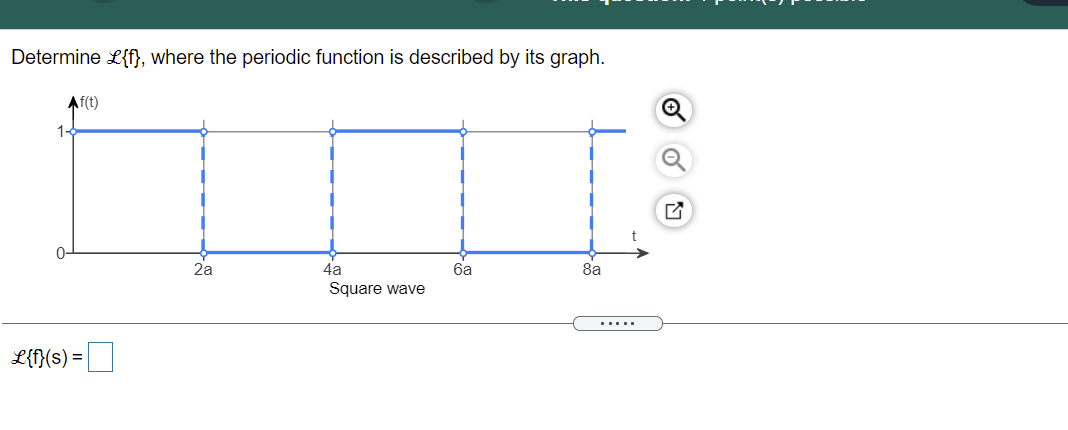Click the 6a axis label
The image size is (1068, 430).
click(x=462, y=271)
